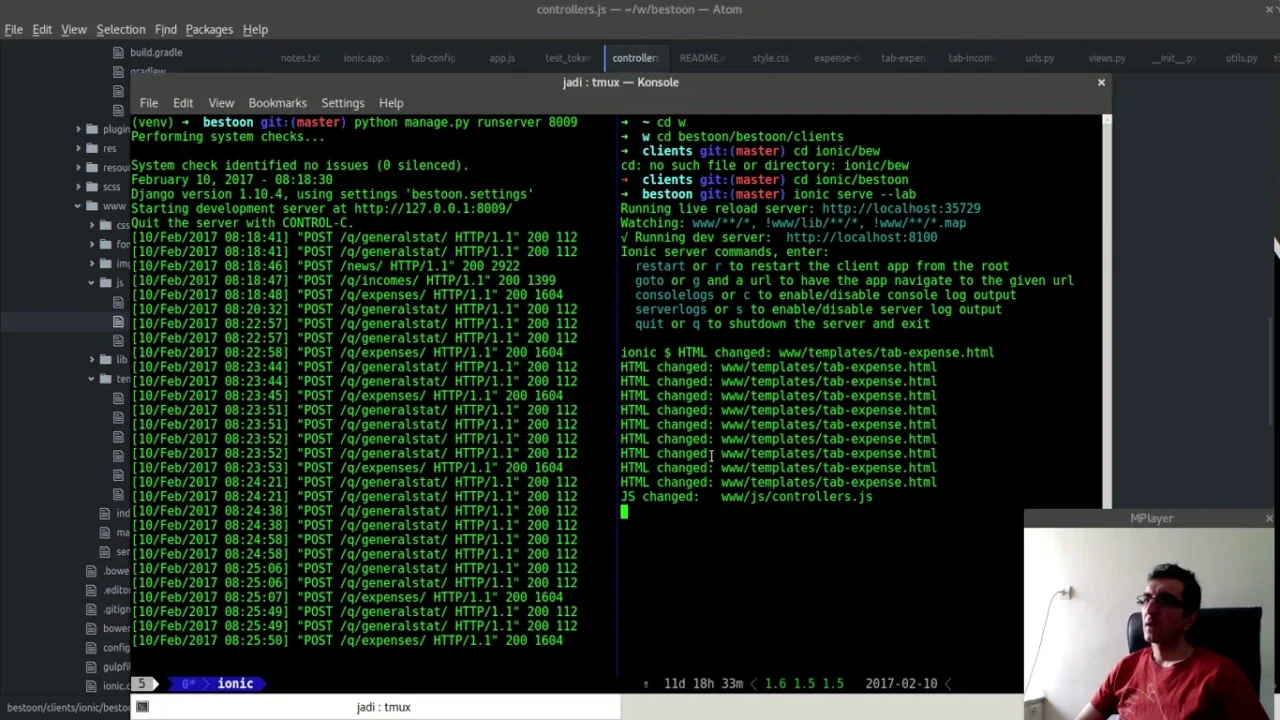1280x720 pixels.
Task: Click the http://127.0.0.1:8009/ server URL
Action: 432,209
